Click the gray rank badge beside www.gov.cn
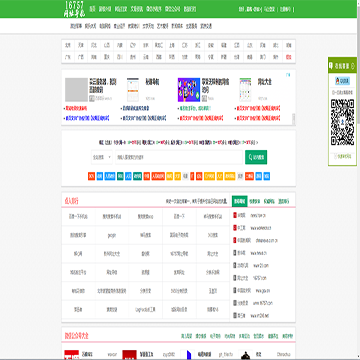Viewport: 360px width, 360px height. pos(235,291)
